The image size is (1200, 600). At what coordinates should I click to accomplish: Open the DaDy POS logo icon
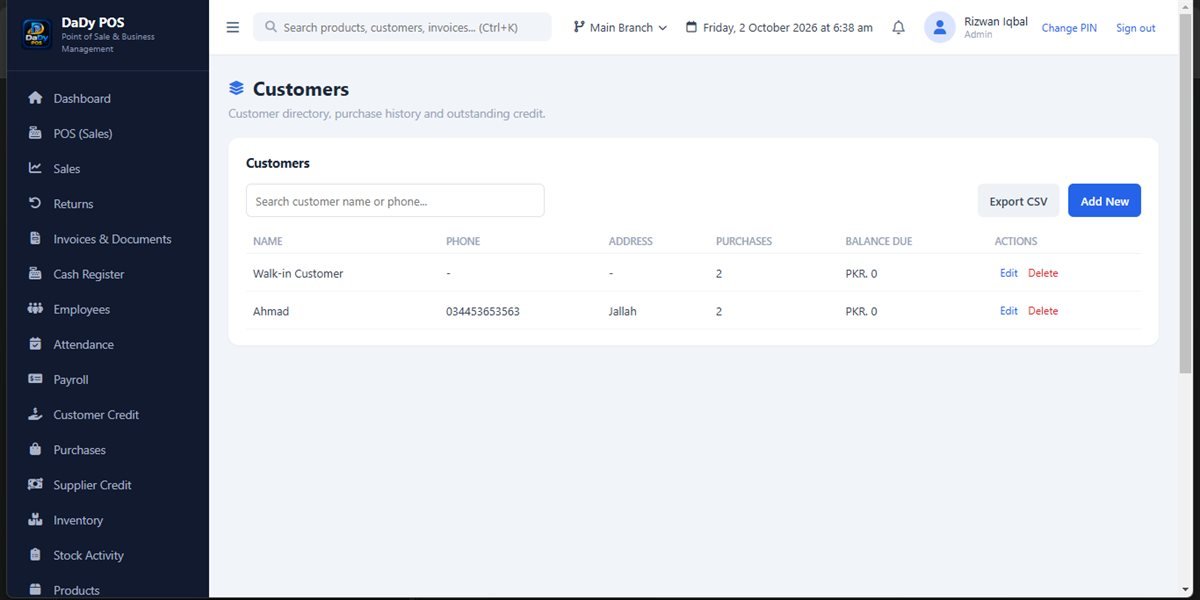pyautogui.click(x=36, y=35)
